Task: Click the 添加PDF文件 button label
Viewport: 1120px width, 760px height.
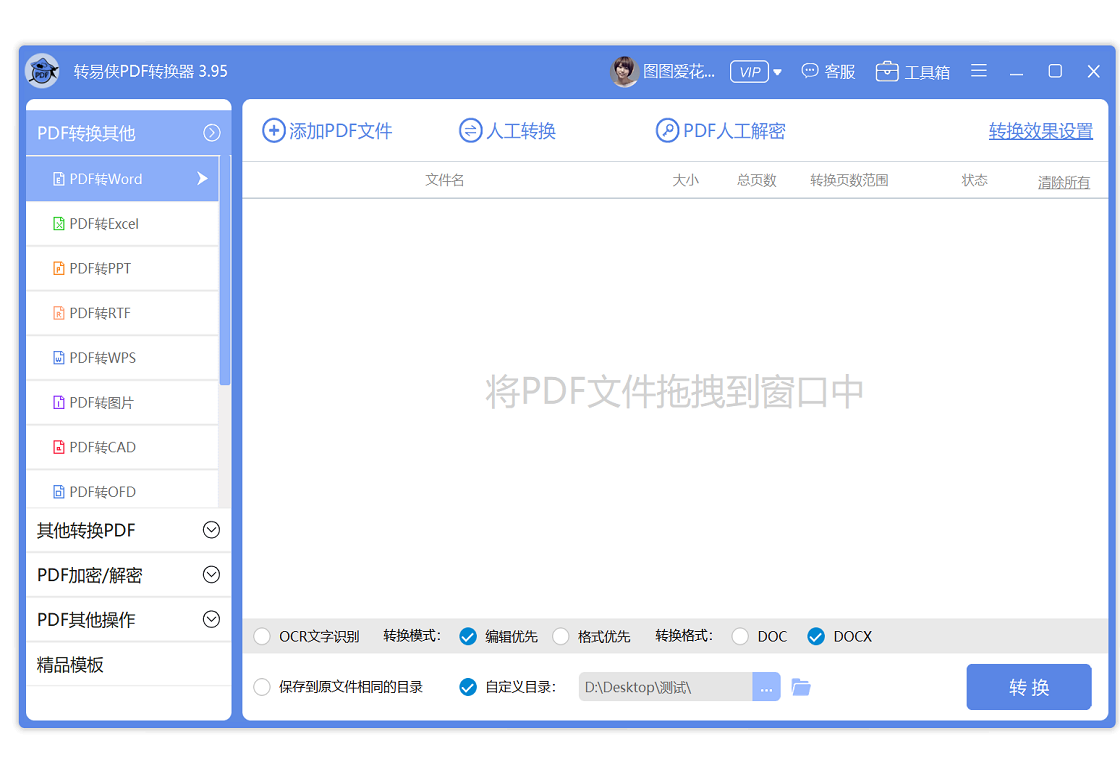Action: tap(341, 131)
